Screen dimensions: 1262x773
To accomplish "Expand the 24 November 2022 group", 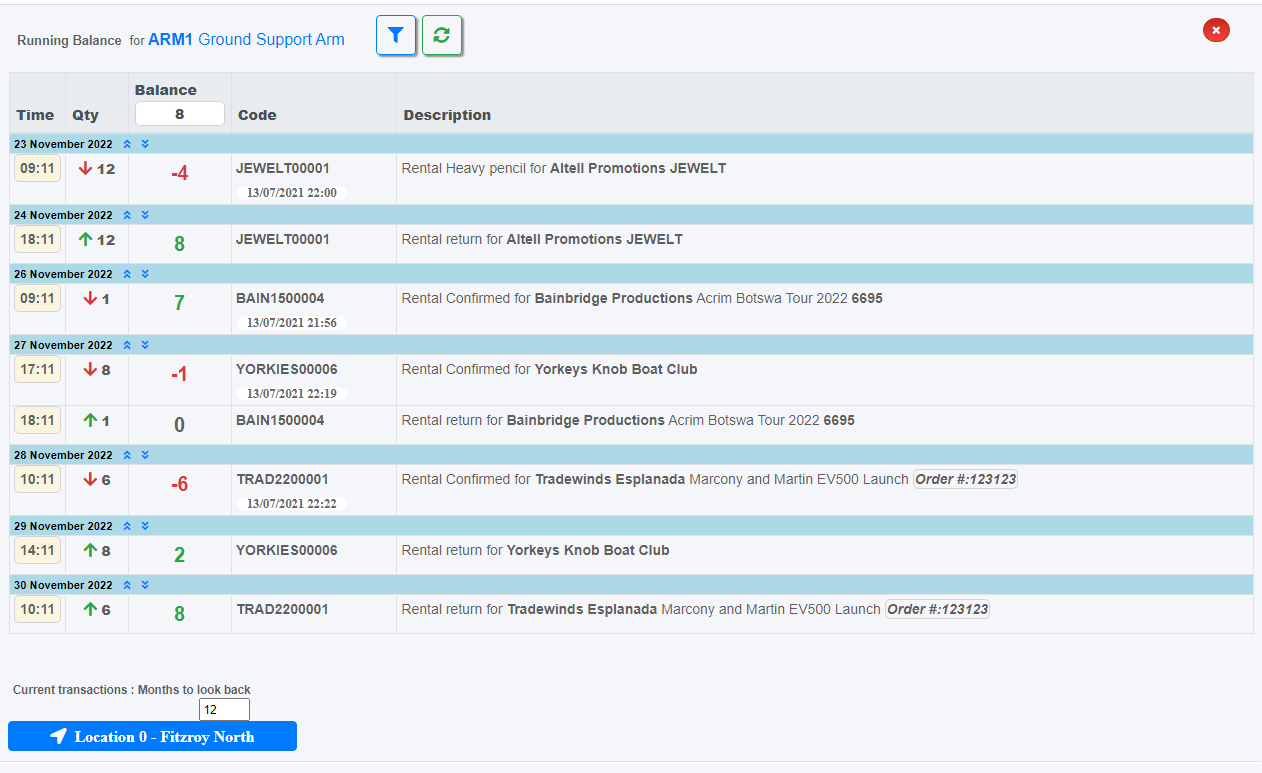I will click(143, 214).
